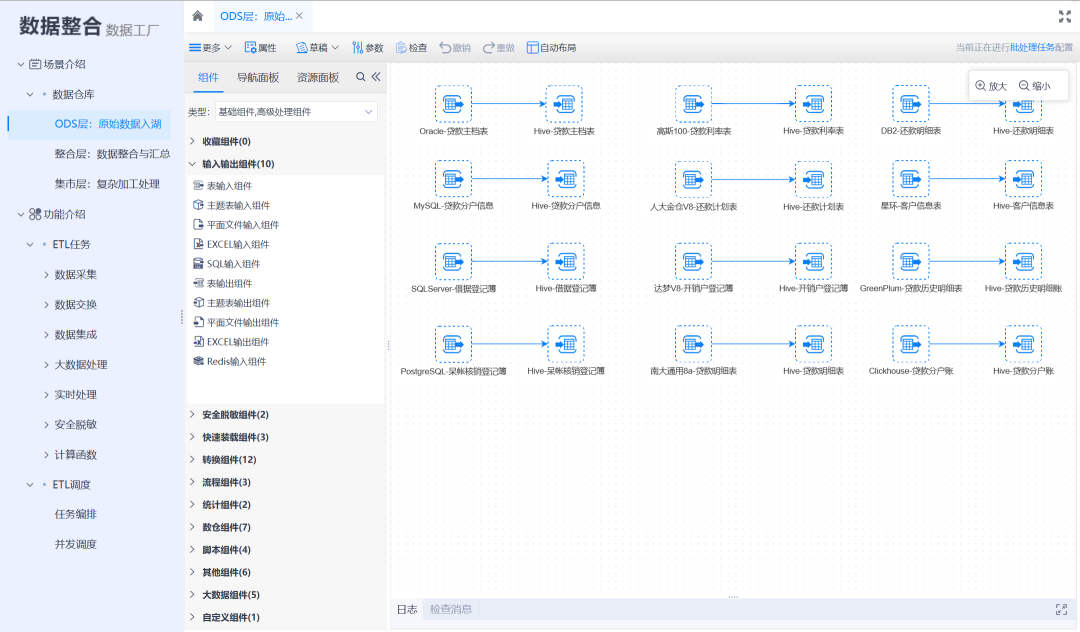Click the fullscreen icon at top right
1080x632 pixels.
[1064, 16]
